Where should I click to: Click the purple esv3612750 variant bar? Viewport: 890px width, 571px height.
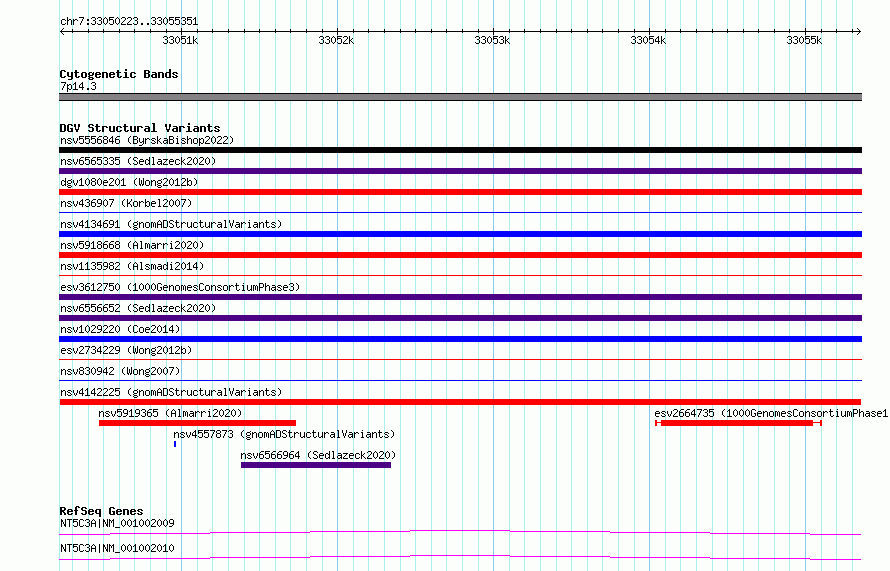click(x=460, y=297)
